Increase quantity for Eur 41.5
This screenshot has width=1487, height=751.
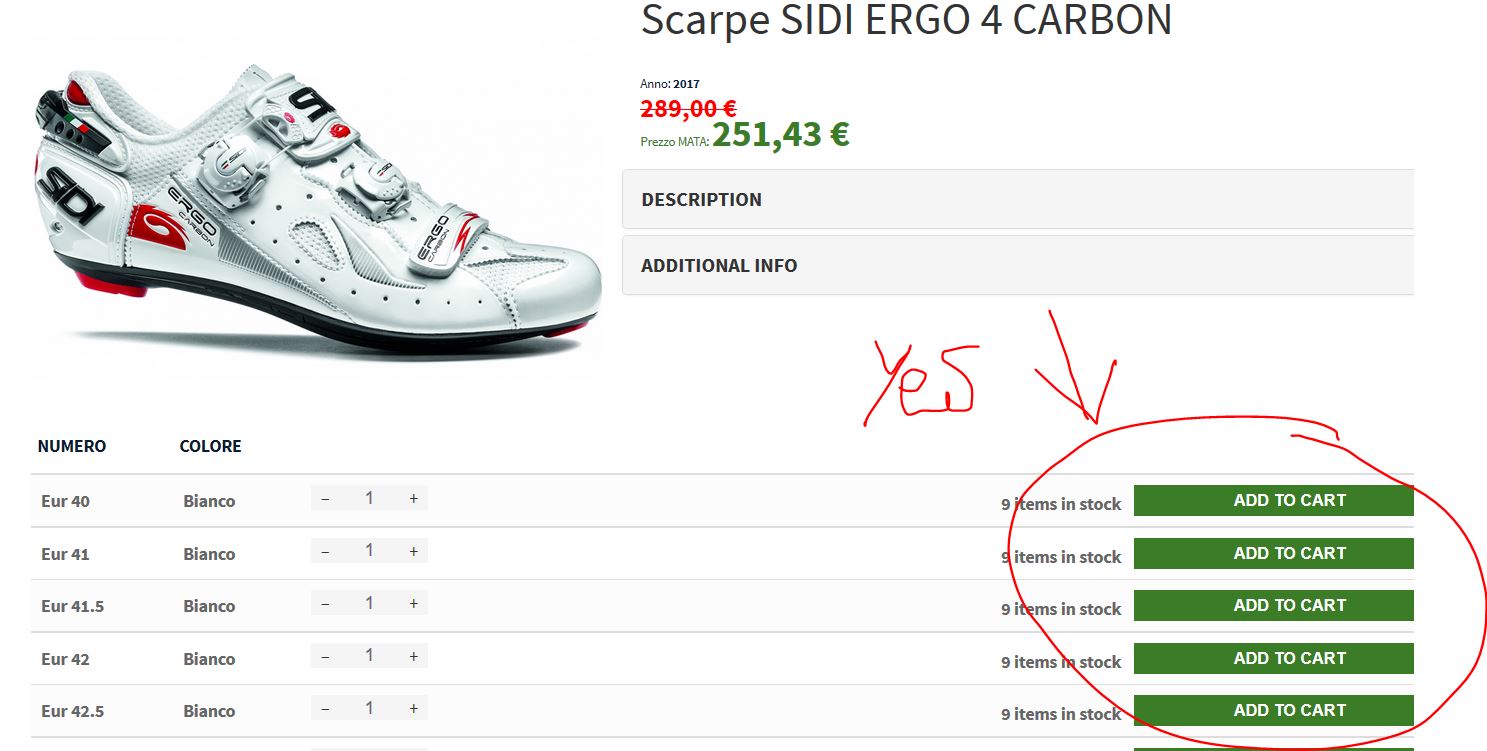413,603
